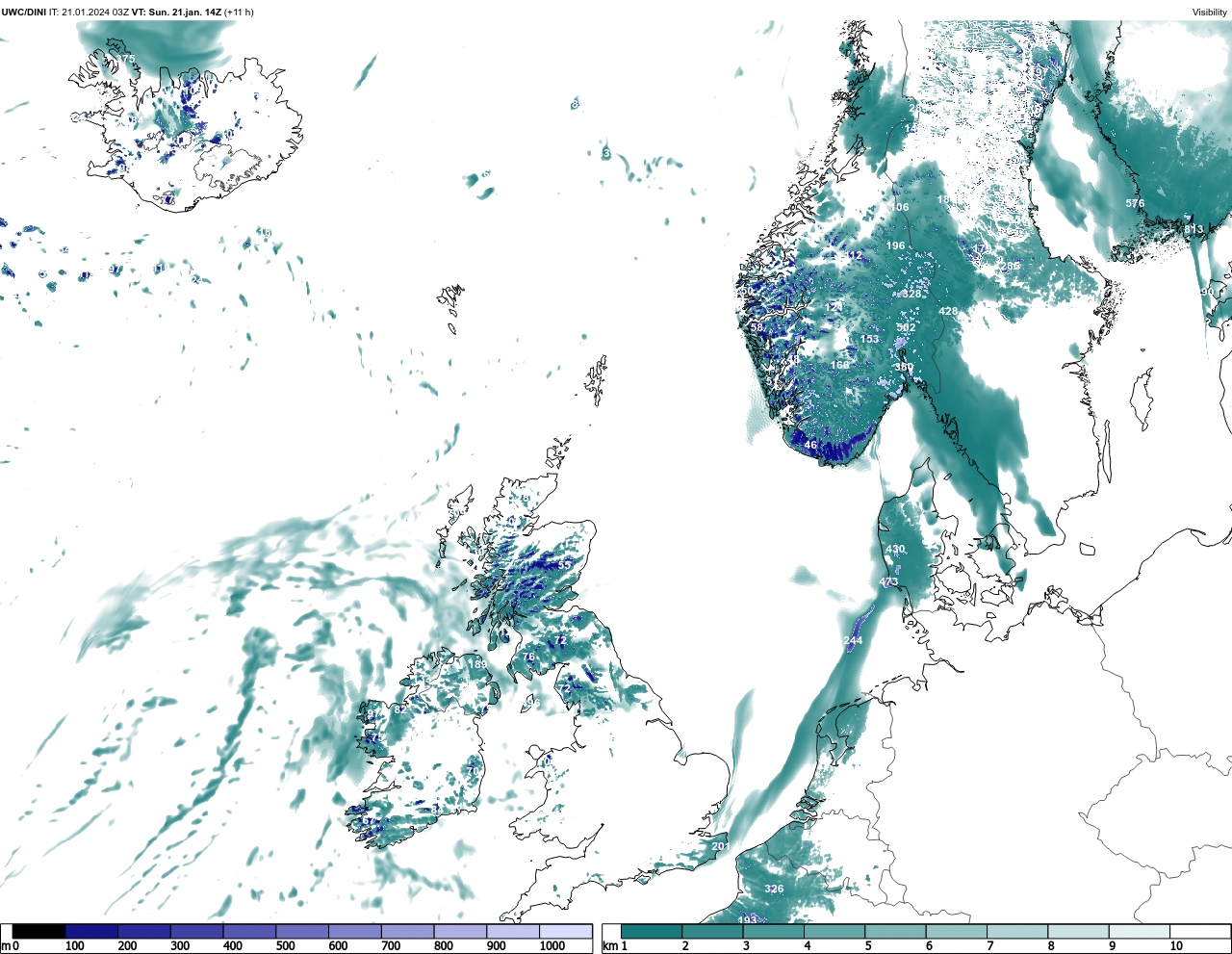
Task: Click the dark blue 100–200 m legend swatch
Action: click(91, 931)
